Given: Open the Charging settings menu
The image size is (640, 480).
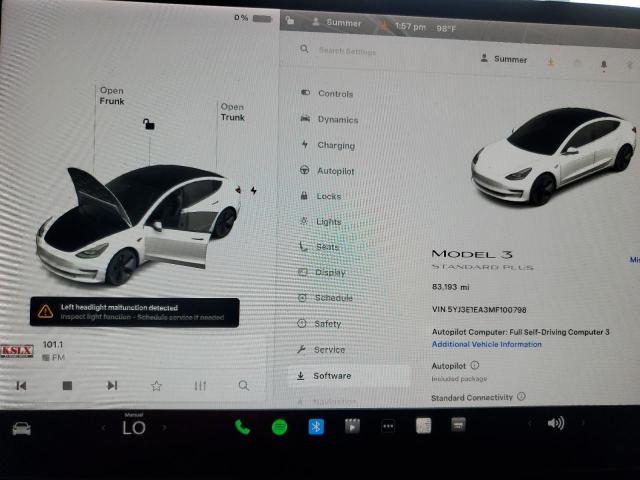Looking at the screenshot, I should [x=328, y=145].
